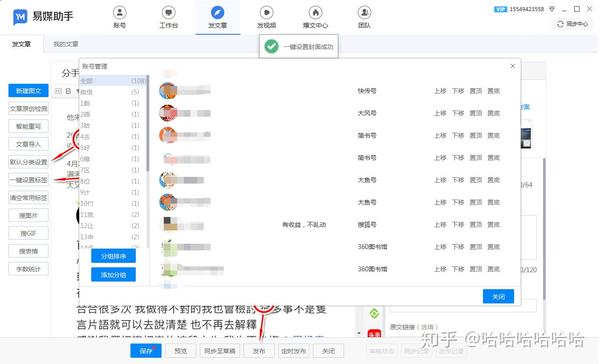Click 上移 in the 快传号 row
600x364 pixels.
pos(440,91)
